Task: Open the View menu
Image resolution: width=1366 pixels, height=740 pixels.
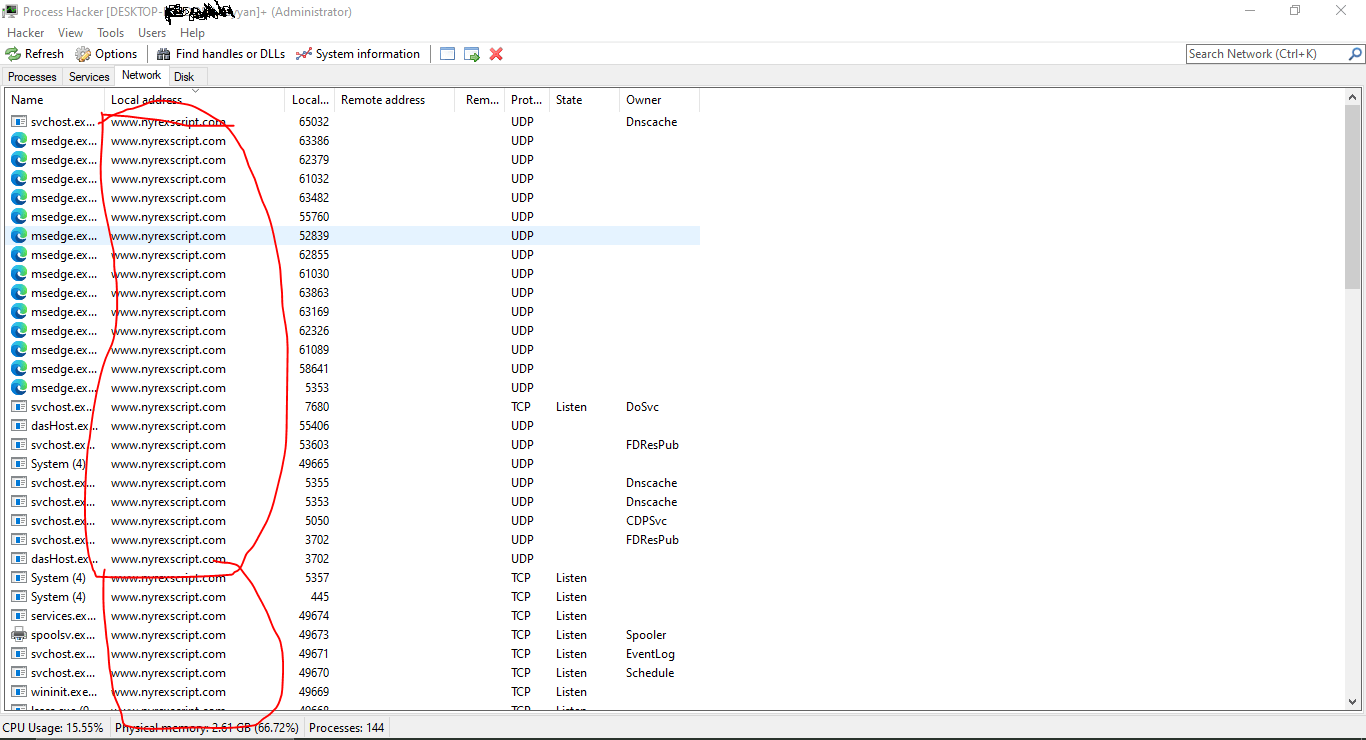Action: (x=71, y=33)
